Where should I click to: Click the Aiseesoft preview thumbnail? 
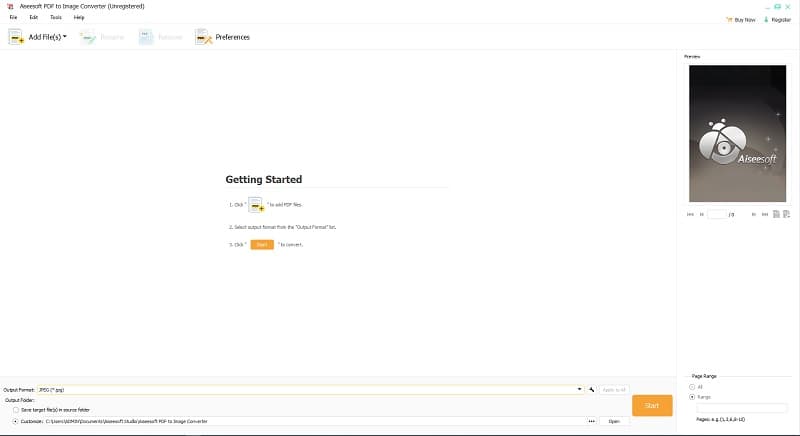(x=737, y=134)
